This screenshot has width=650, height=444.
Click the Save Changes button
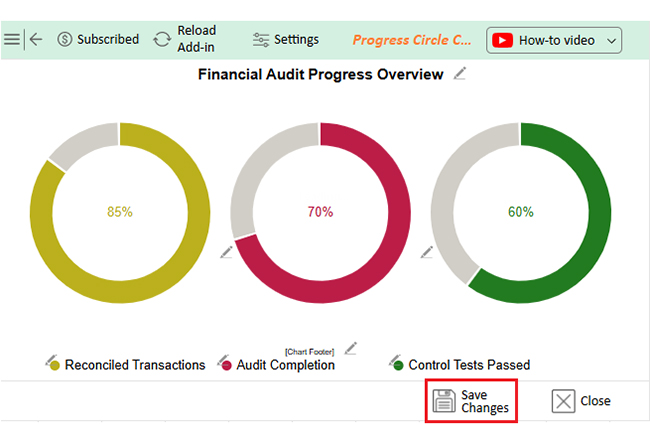(471, 401)
